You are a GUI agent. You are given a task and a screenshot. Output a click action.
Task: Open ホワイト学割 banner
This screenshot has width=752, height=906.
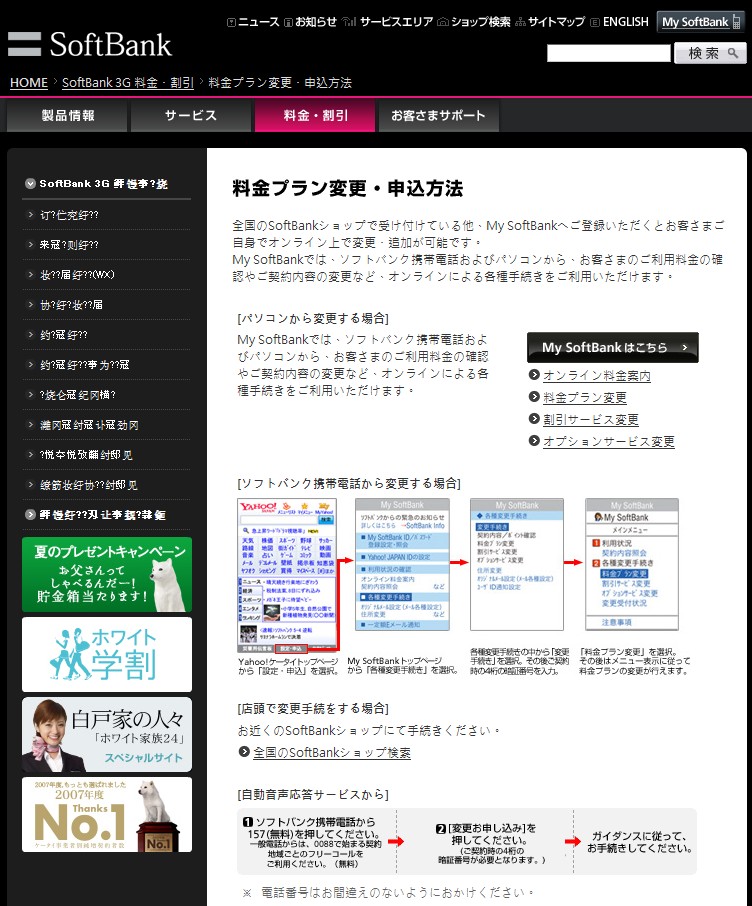point(107,654)
